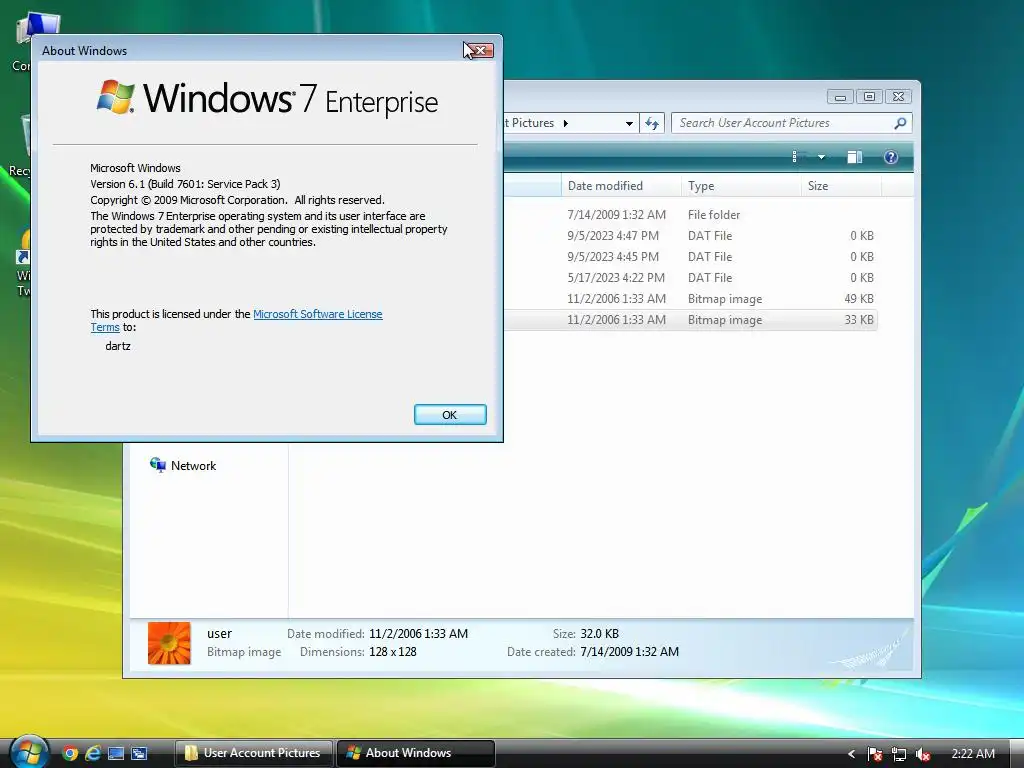Expand the breadcrumb arrow after Pictures

(566, 123)
